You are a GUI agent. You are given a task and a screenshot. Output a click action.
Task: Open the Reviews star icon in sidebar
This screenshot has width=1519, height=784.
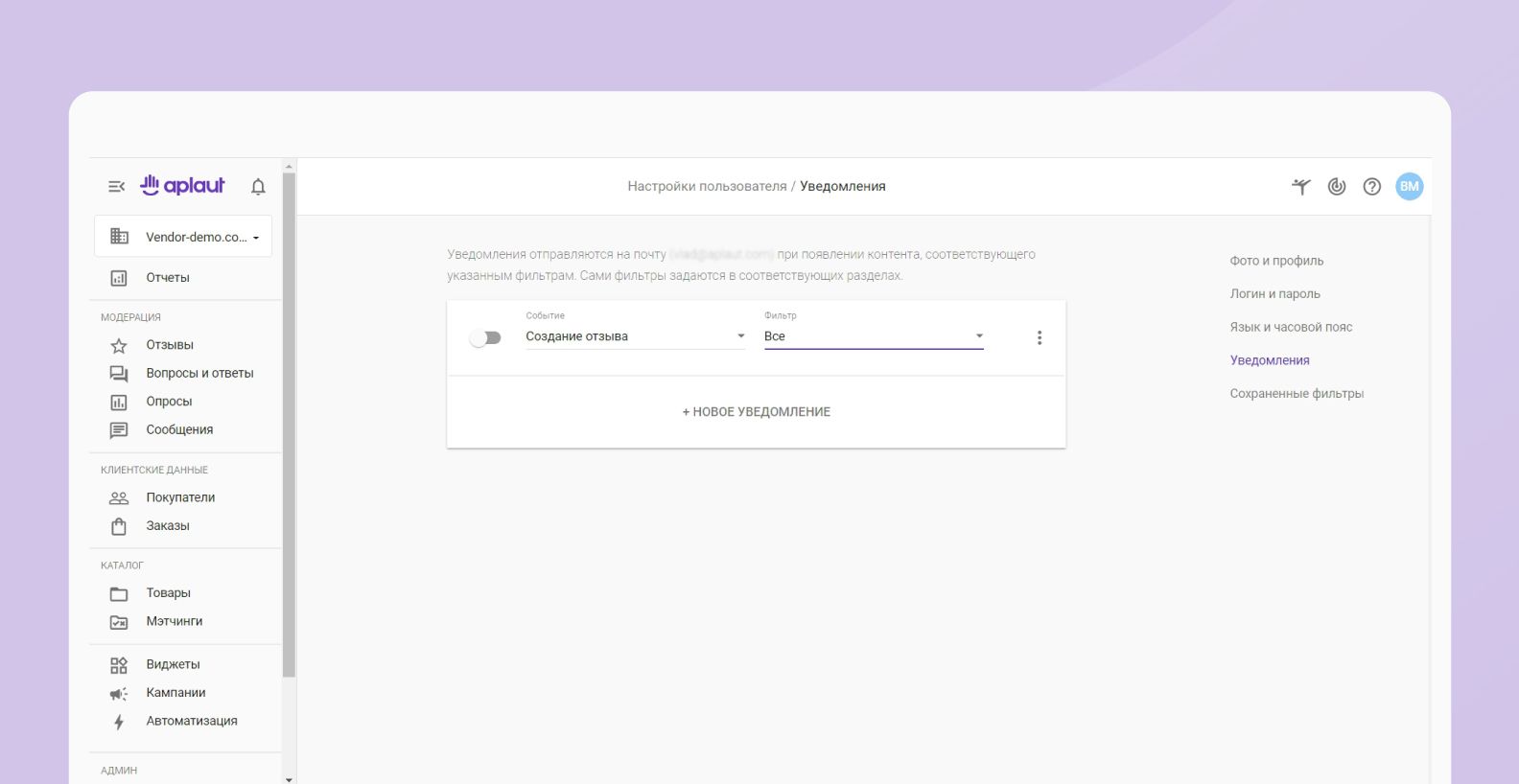coord(119,345)
